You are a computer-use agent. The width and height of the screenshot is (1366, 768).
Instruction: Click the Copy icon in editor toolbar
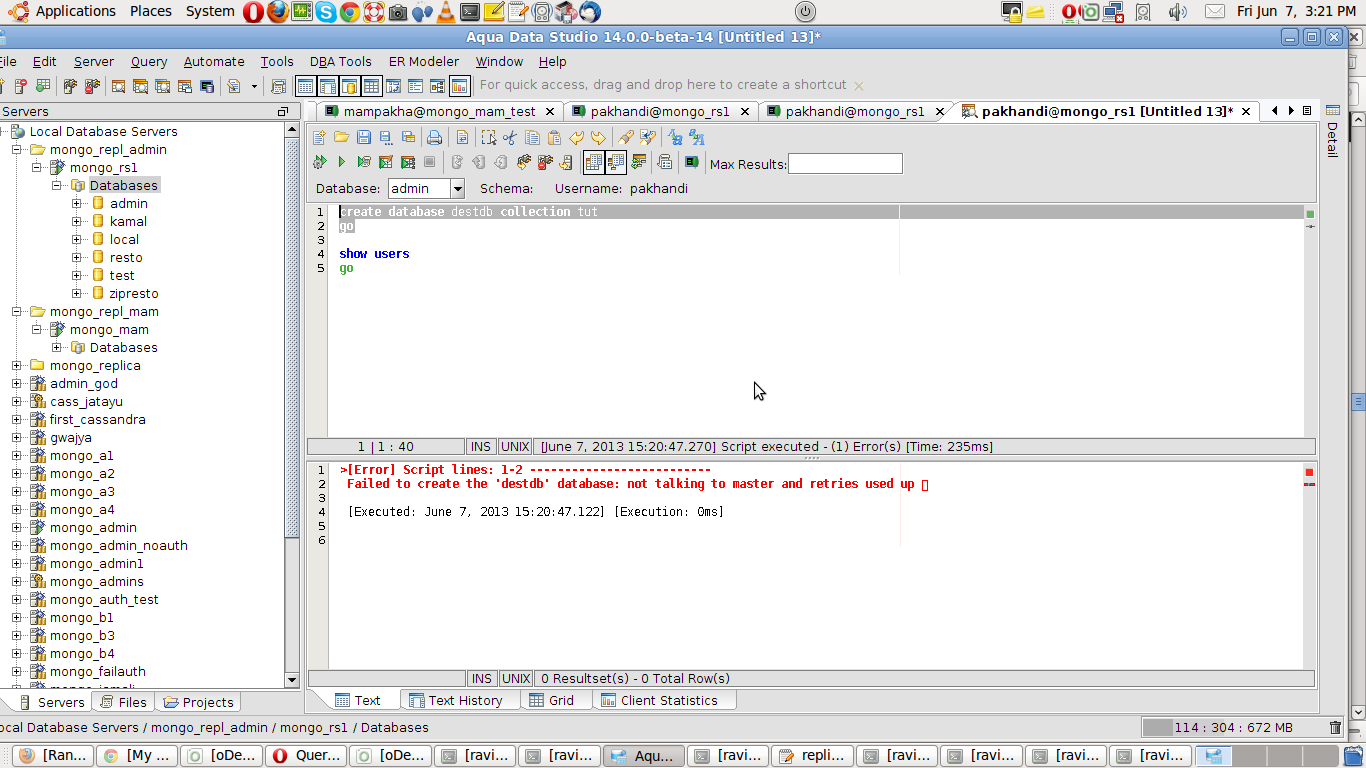[x=532, y=138]
